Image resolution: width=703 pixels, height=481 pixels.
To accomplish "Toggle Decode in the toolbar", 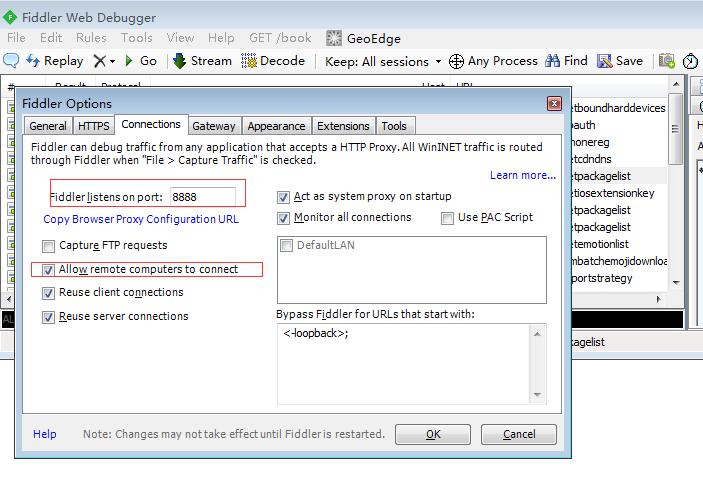I will (273, 61).
